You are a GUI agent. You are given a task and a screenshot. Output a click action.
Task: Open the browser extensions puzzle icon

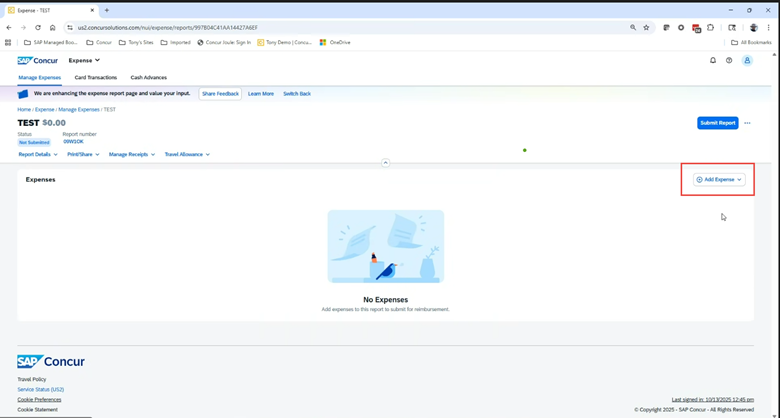(x=711, y=28)
